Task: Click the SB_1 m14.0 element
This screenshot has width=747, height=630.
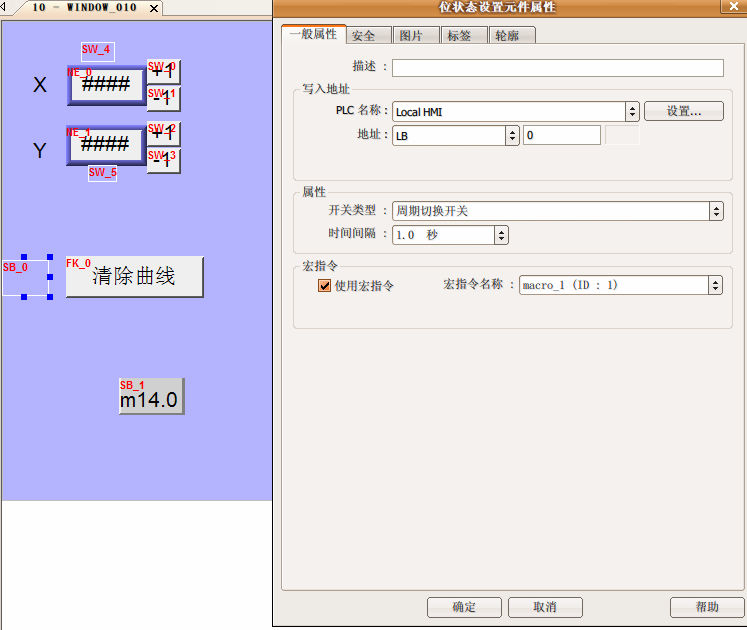Action: (x=151, y=397)
